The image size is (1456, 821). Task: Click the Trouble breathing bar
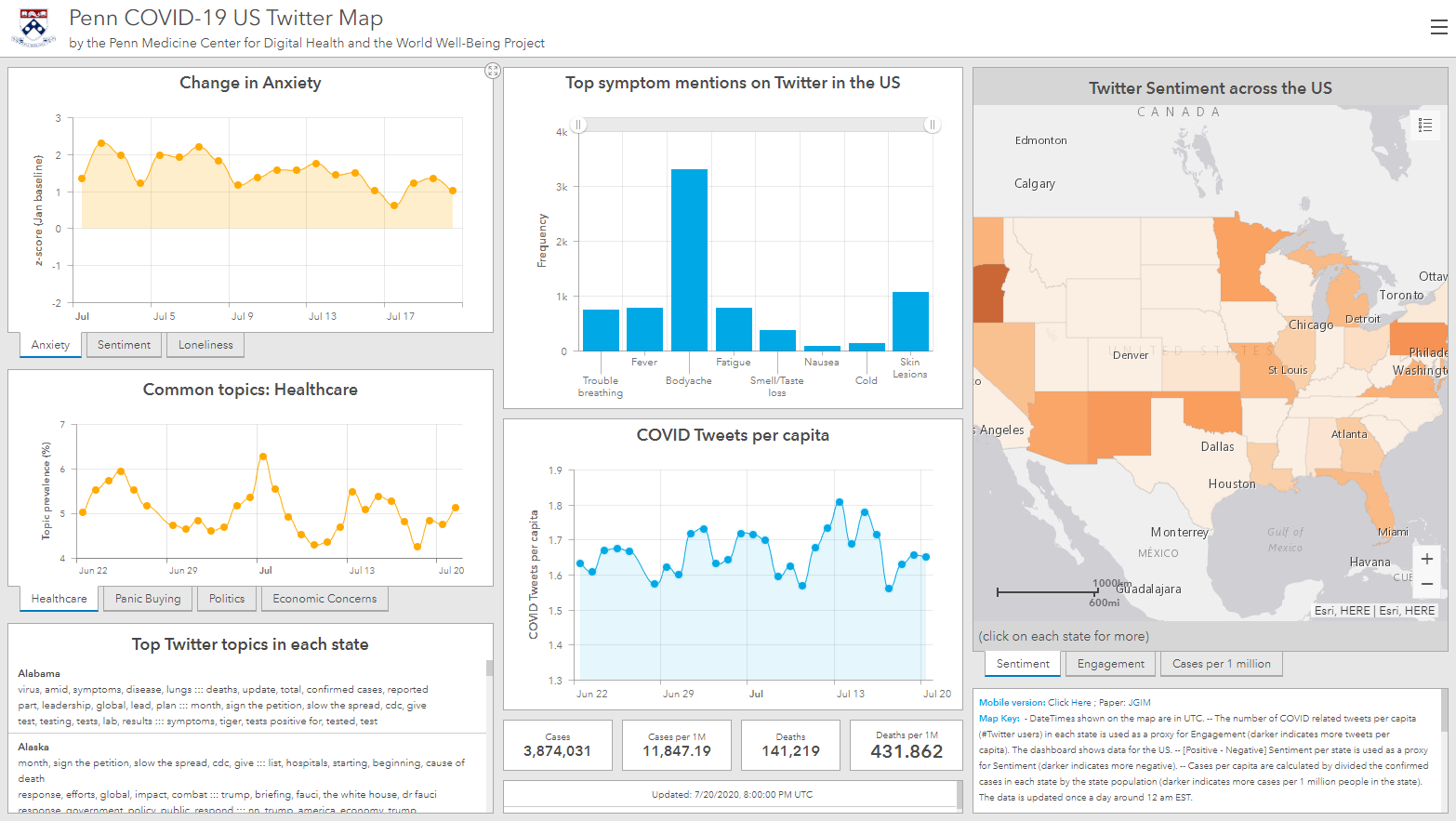tap(601, 330)
